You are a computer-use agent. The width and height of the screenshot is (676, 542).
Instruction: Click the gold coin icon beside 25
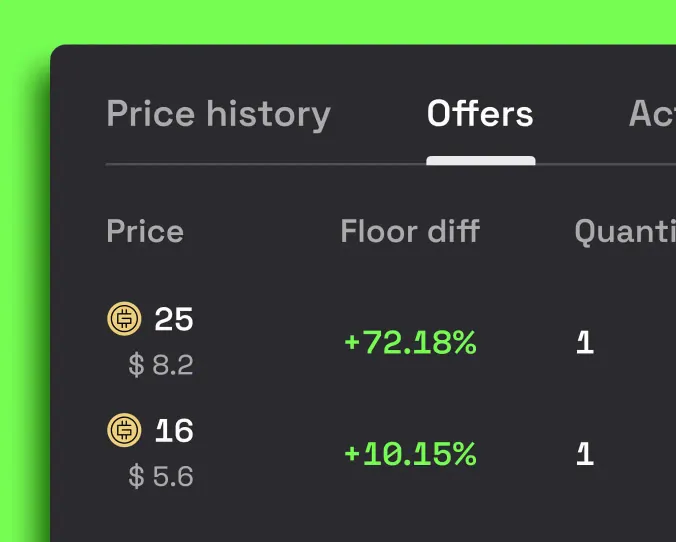point(125,319)
